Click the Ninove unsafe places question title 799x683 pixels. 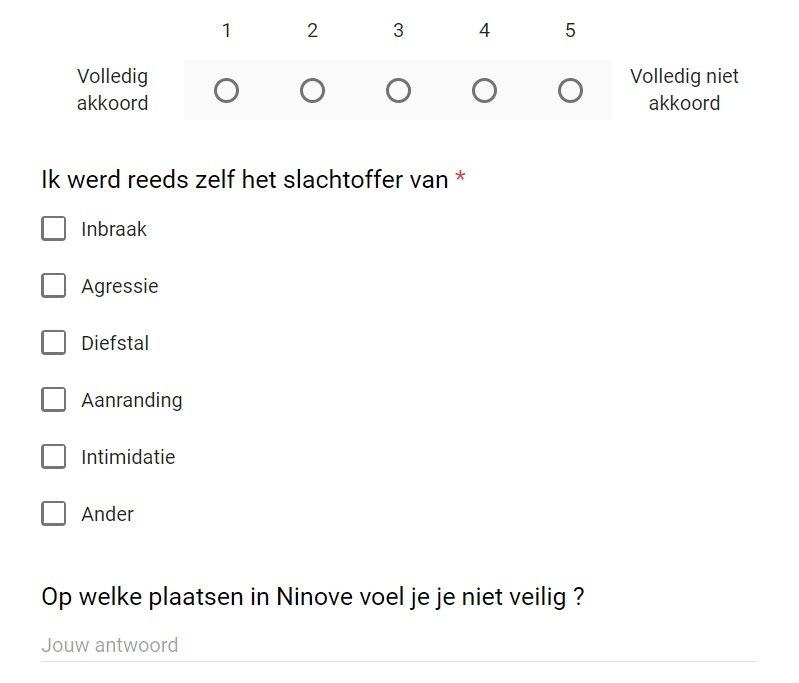coord(312,597)
